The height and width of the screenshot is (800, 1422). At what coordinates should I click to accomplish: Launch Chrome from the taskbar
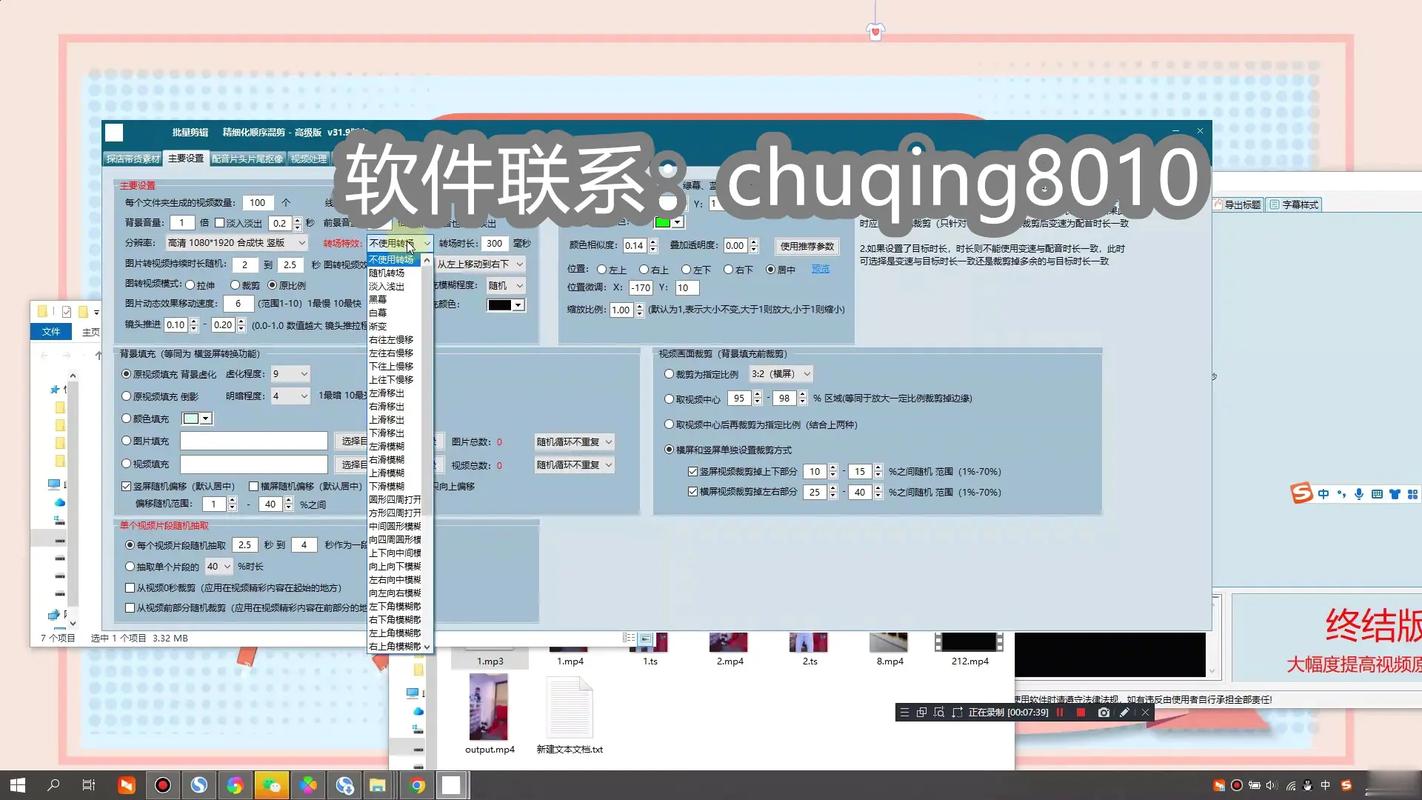click(x=417, y=785)
